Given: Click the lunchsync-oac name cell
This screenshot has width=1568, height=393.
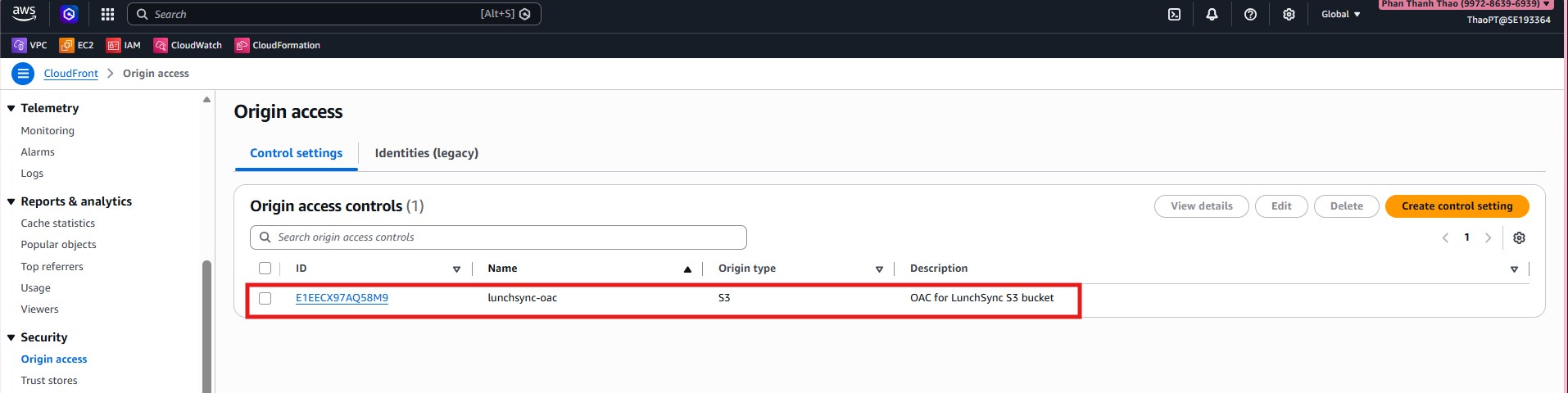Looking at the screenshot, I should point(522,298).
